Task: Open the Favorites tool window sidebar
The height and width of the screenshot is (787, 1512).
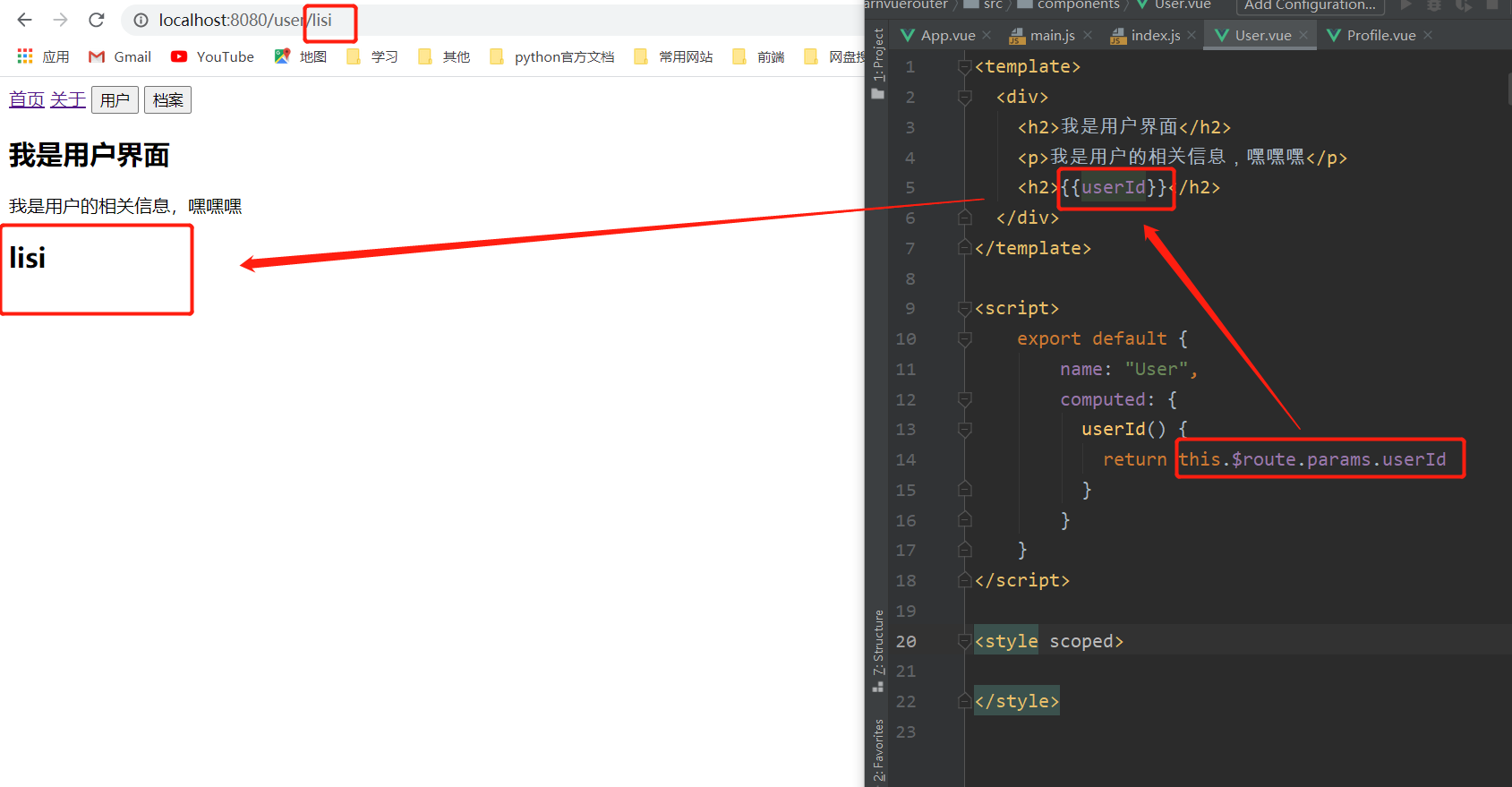Action: coord(878,750)
